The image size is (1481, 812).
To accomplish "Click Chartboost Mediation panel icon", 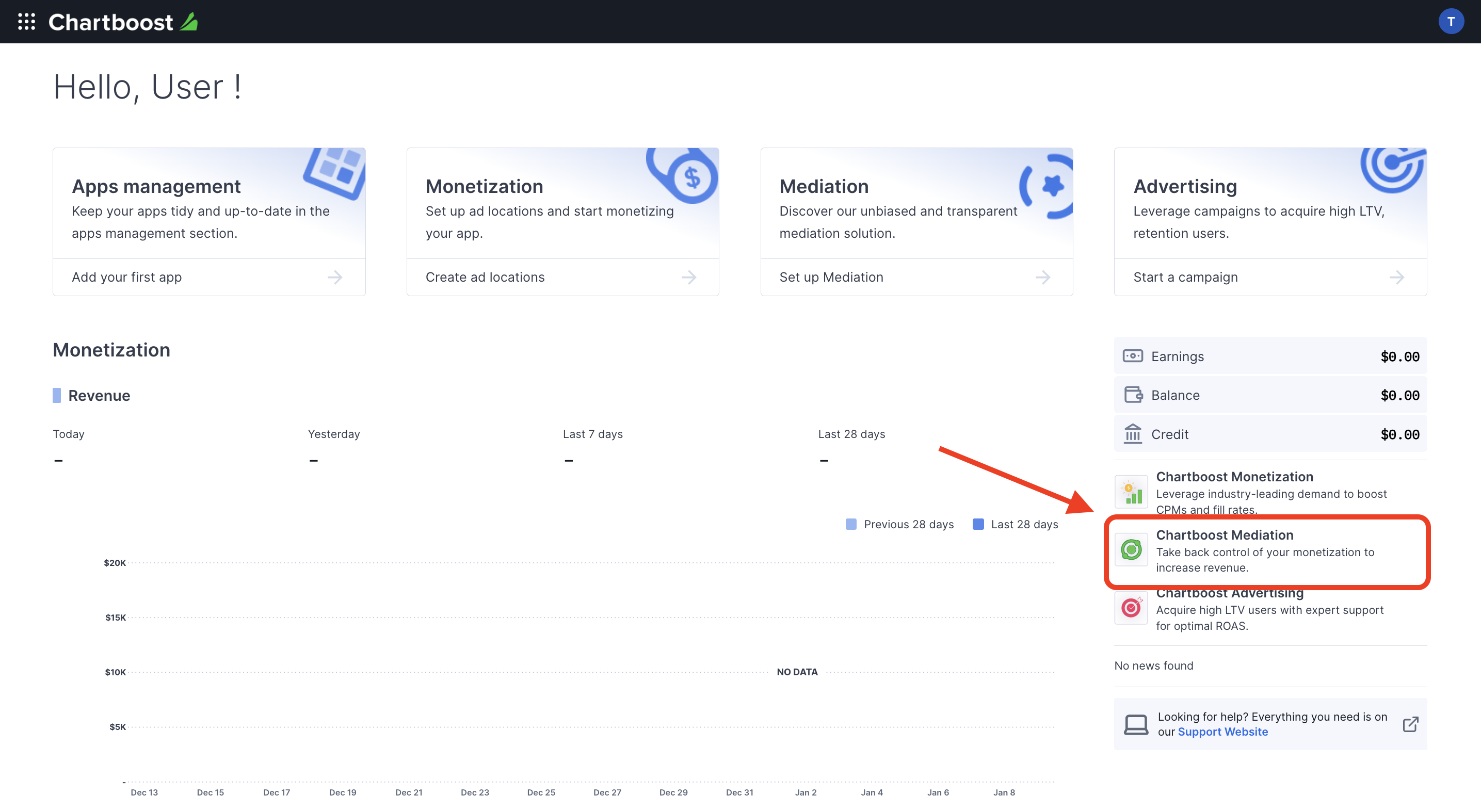I will [x=1131, y=548].
